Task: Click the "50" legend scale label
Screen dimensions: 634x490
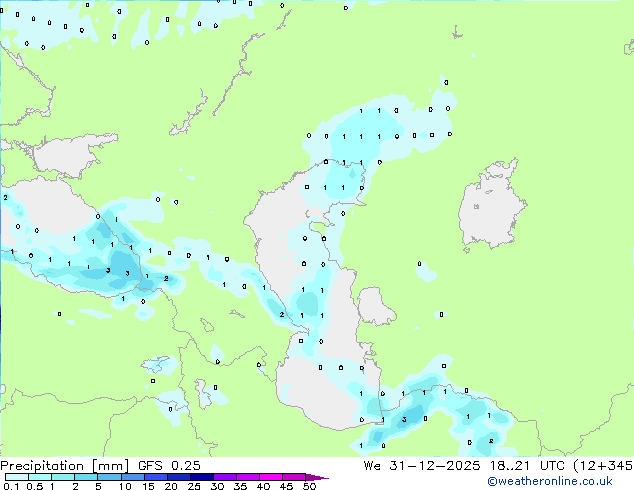Action: pos(309,486)
